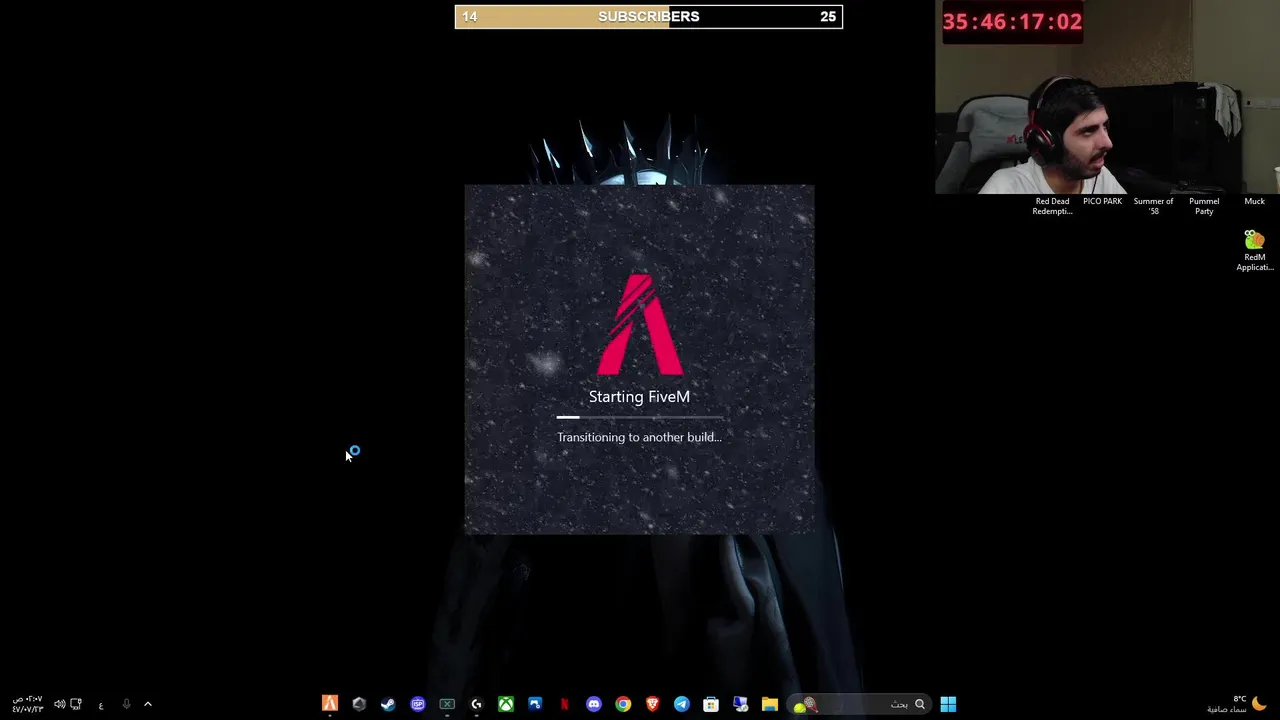This screenshot has height=720, width=1280.
Task: Click the Starting FiveM text
Action: (x=639, y=397)
